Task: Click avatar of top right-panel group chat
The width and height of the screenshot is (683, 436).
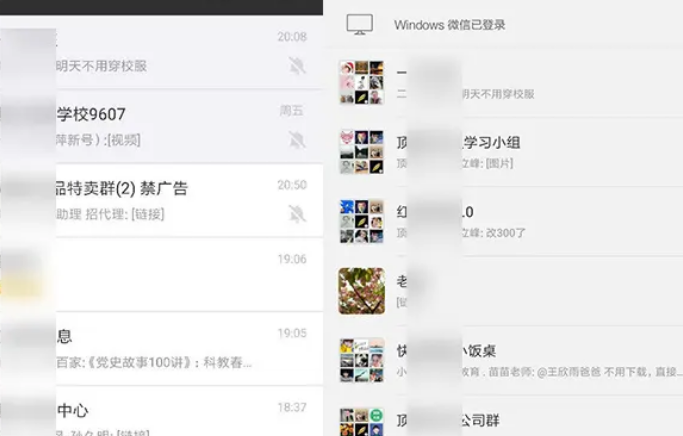Action: pyautogui.click(x=362, y=82)
